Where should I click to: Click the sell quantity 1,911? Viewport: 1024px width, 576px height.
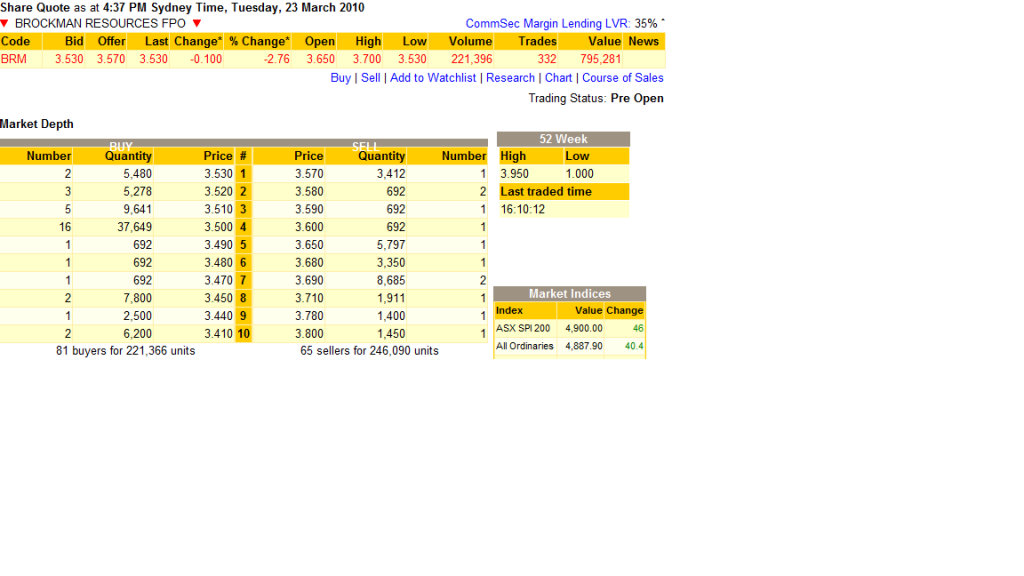pyautogui.click(x=391, y=298)
